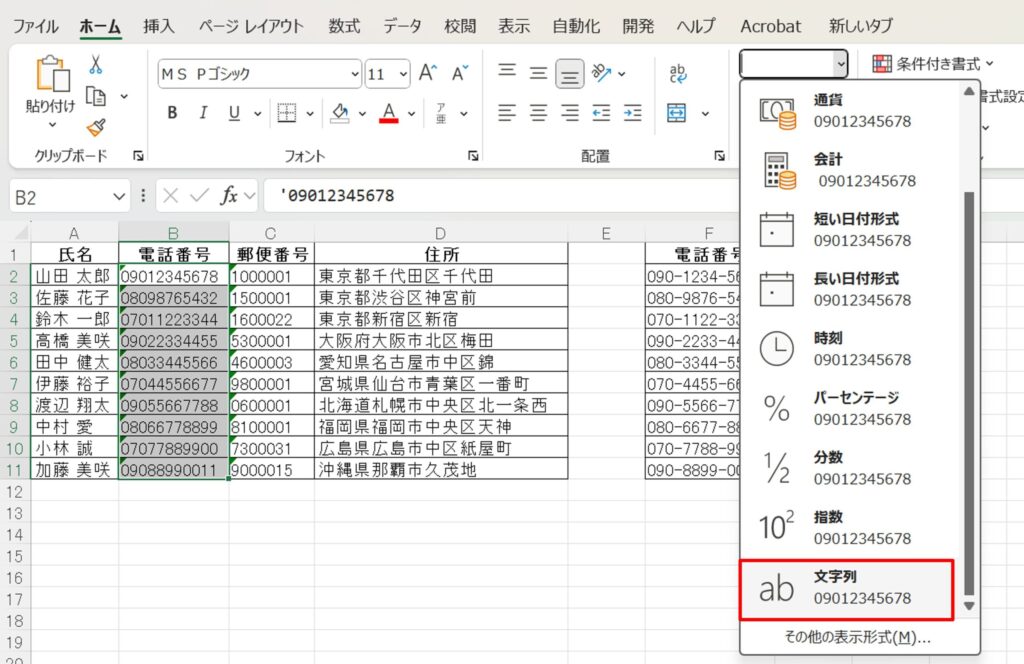This screenshot has width=1024, height=664.
Task: Confirm the formula bar entry
Action: [x=200, y=195]
